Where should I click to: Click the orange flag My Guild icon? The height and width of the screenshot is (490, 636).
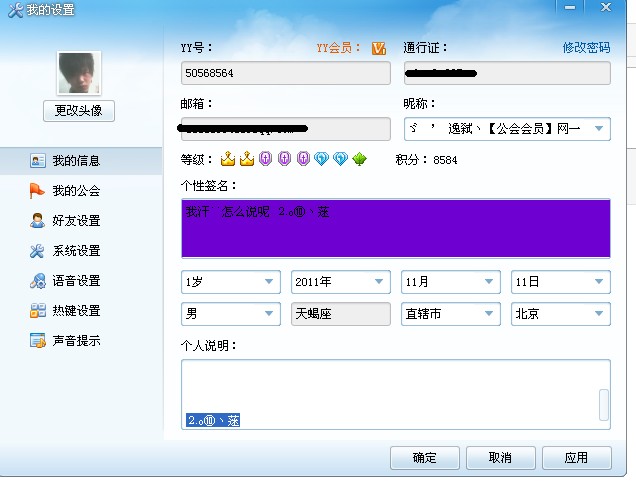tap(37, 191)
